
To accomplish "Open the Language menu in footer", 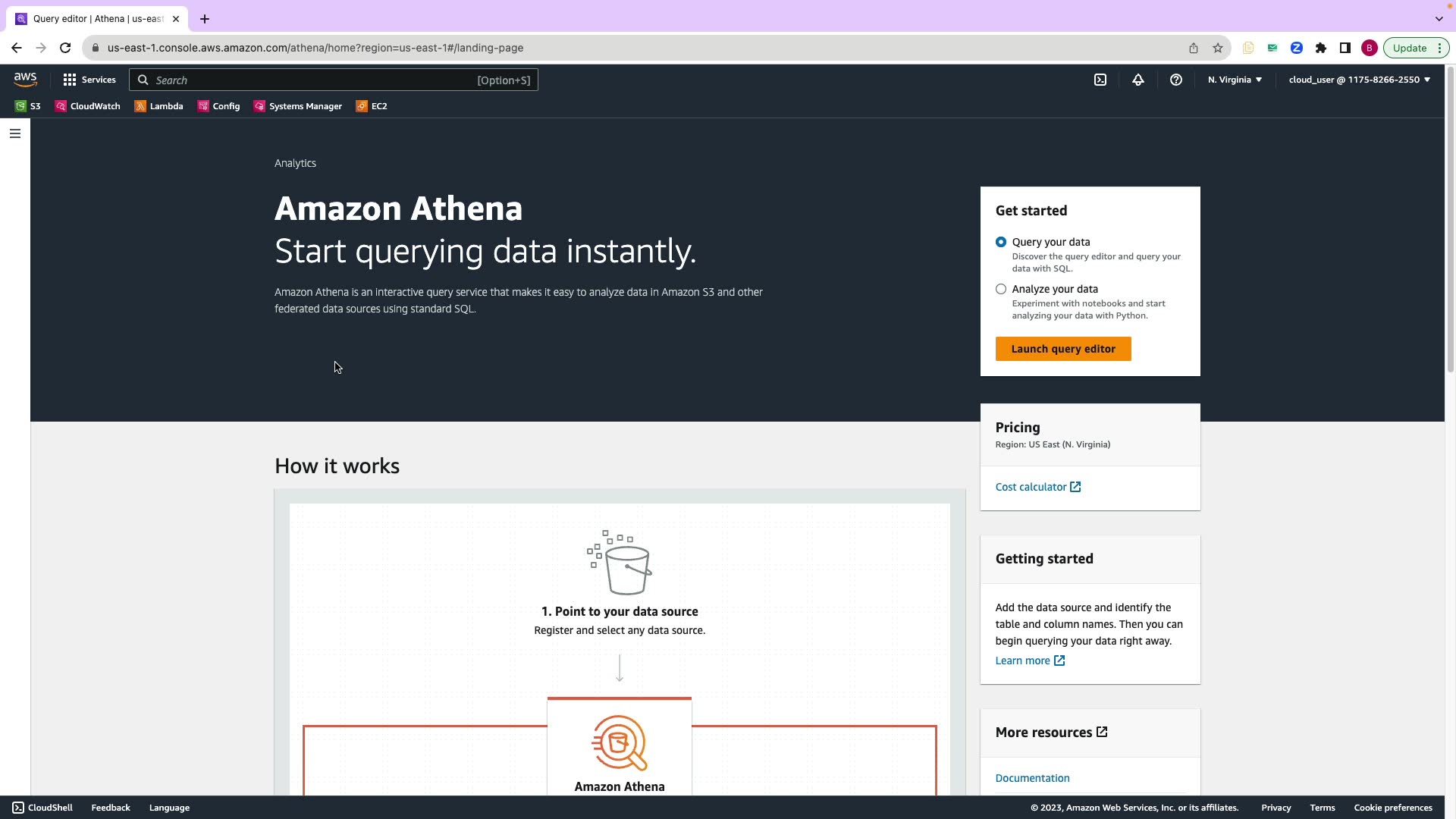I will click(x=169, y=808).
